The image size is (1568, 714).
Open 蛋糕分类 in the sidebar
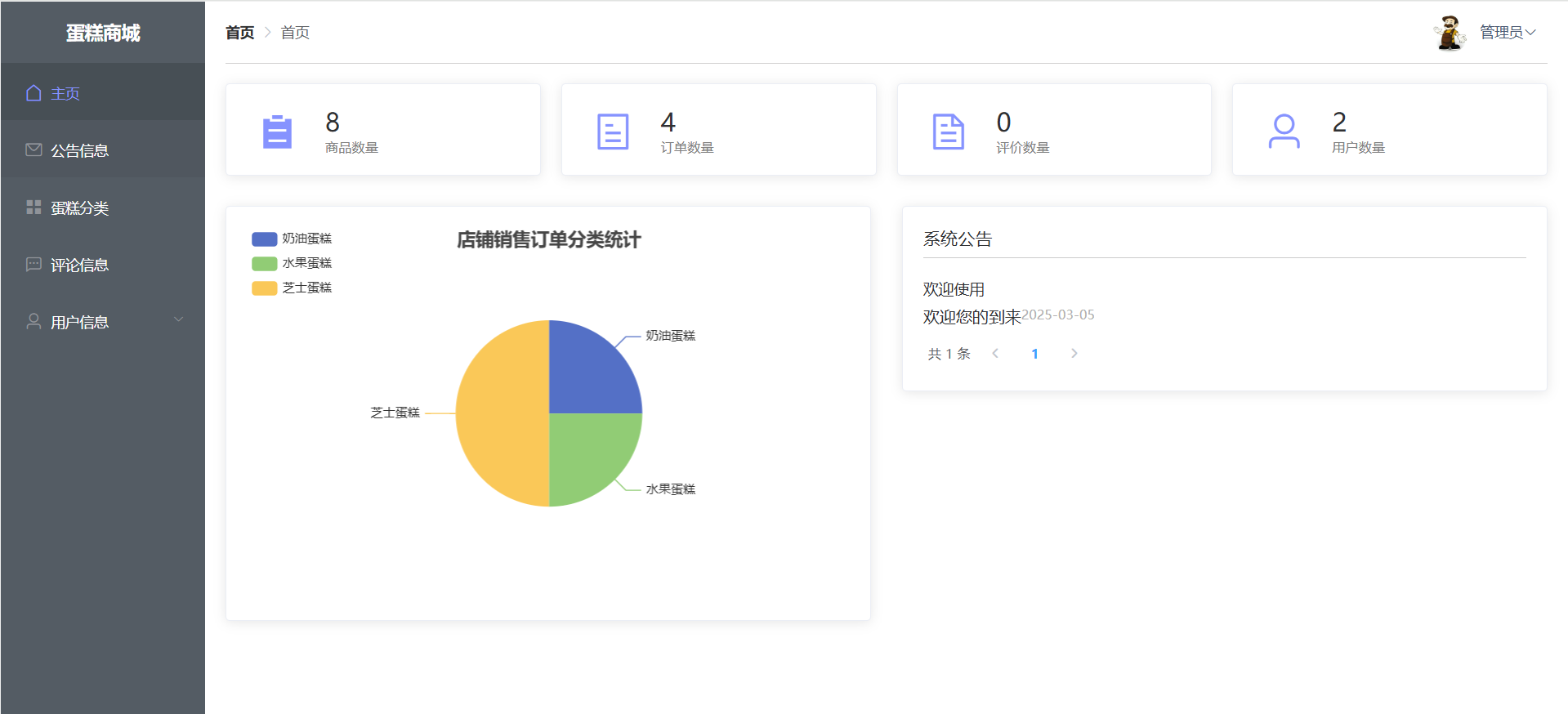[103, 208]
